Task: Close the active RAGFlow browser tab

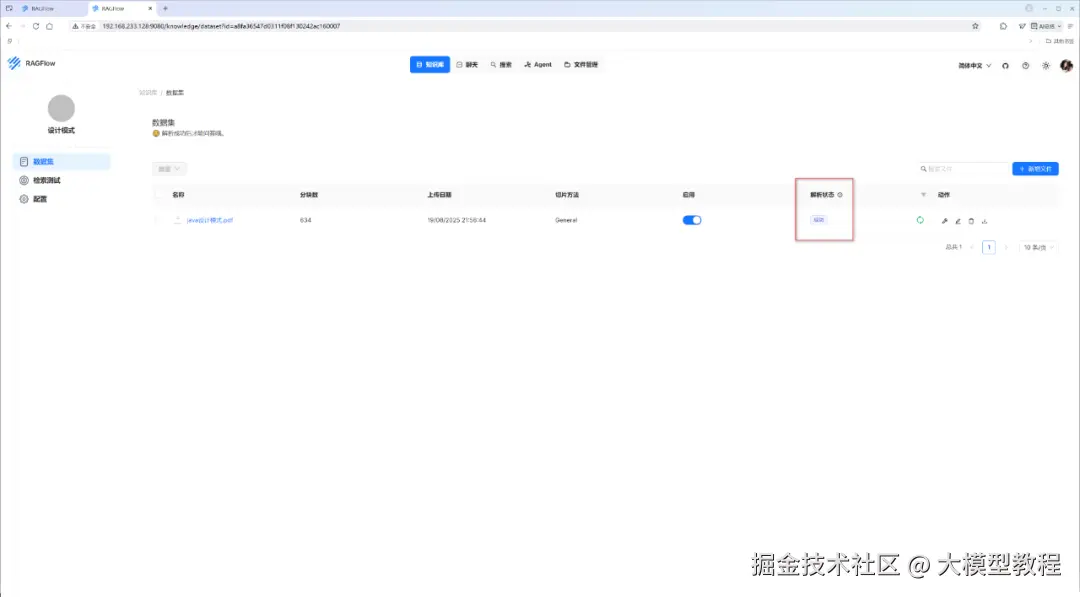Action: 150,8
